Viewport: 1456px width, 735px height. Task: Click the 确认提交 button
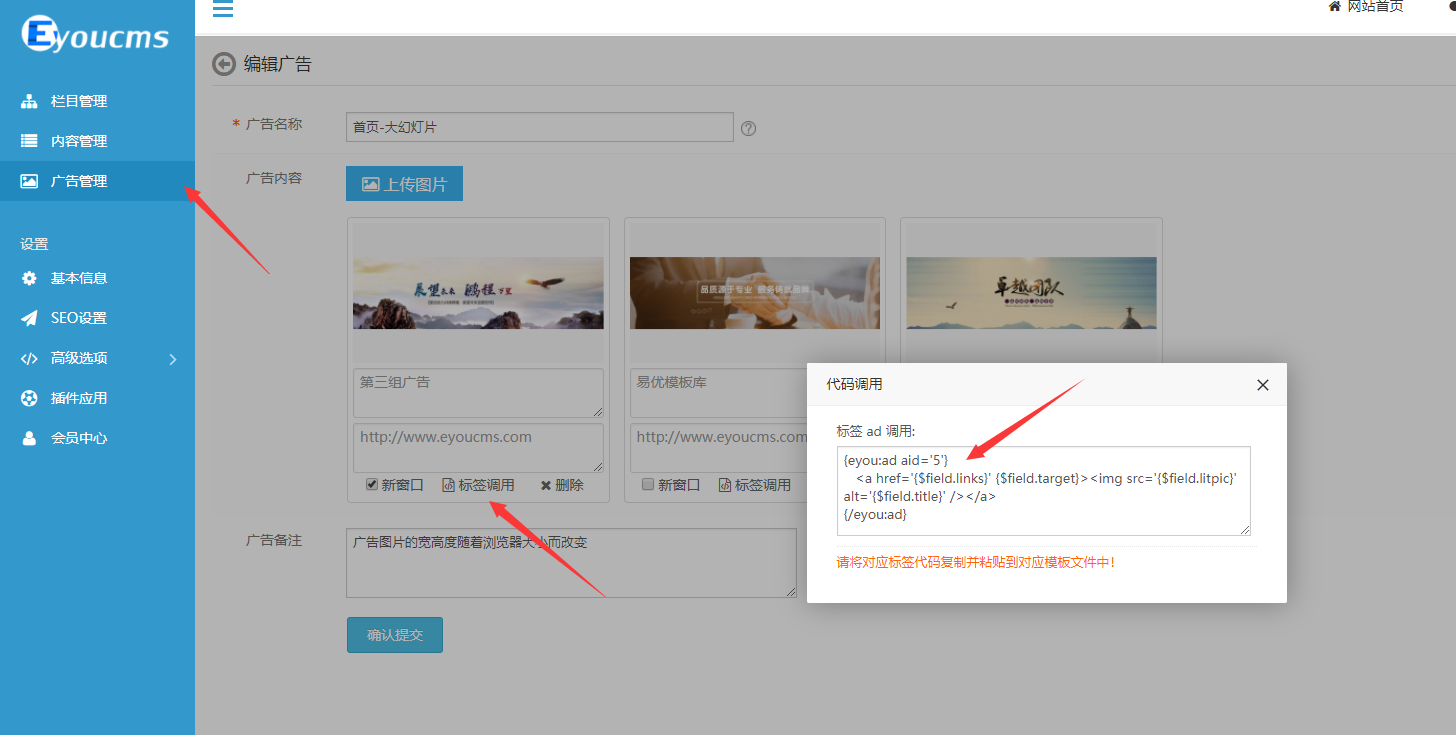pyautogui.click(x=394, y=635)
